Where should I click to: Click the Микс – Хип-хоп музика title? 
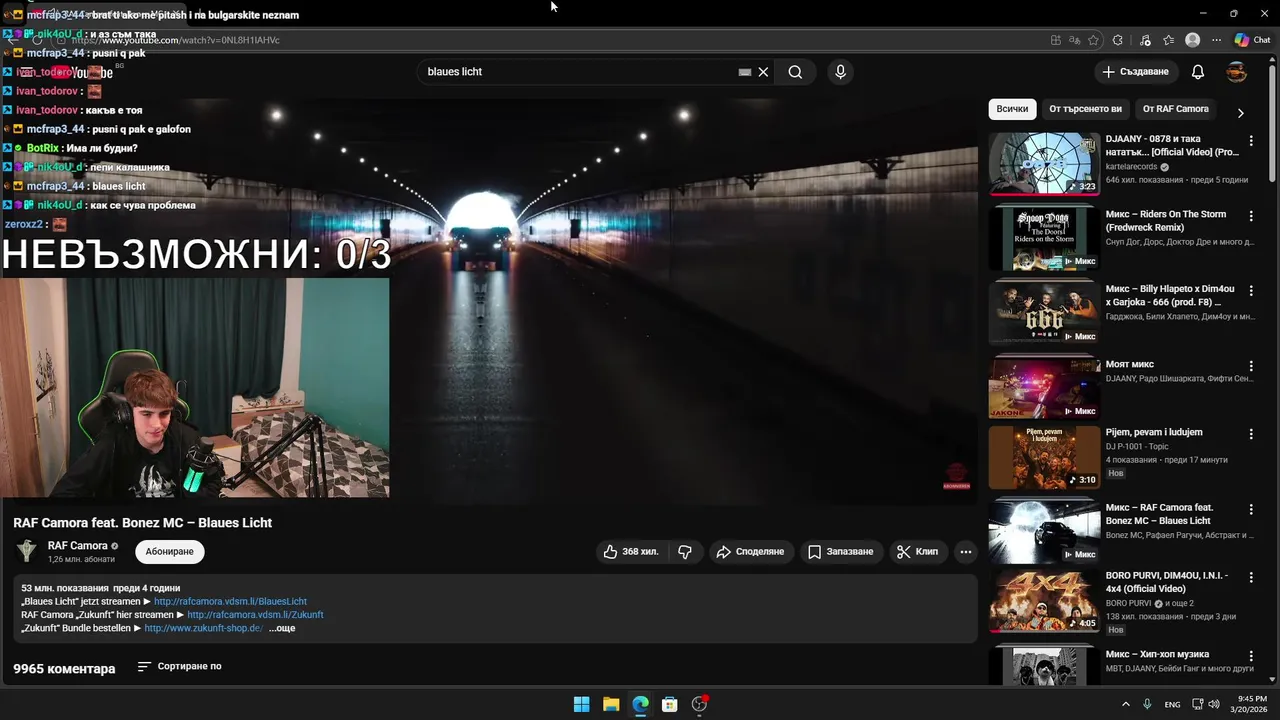click(1157, 654)
